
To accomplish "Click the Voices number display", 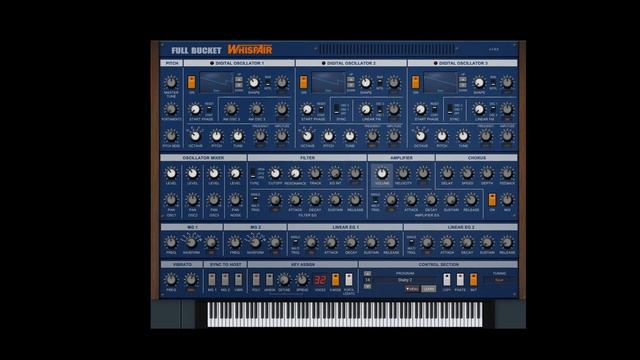I will click(x=320, y=280).
